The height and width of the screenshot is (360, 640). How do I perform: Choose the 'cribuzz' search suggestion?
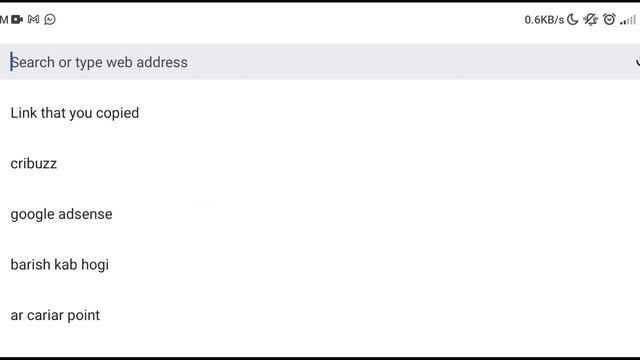[x=33, y=164]
